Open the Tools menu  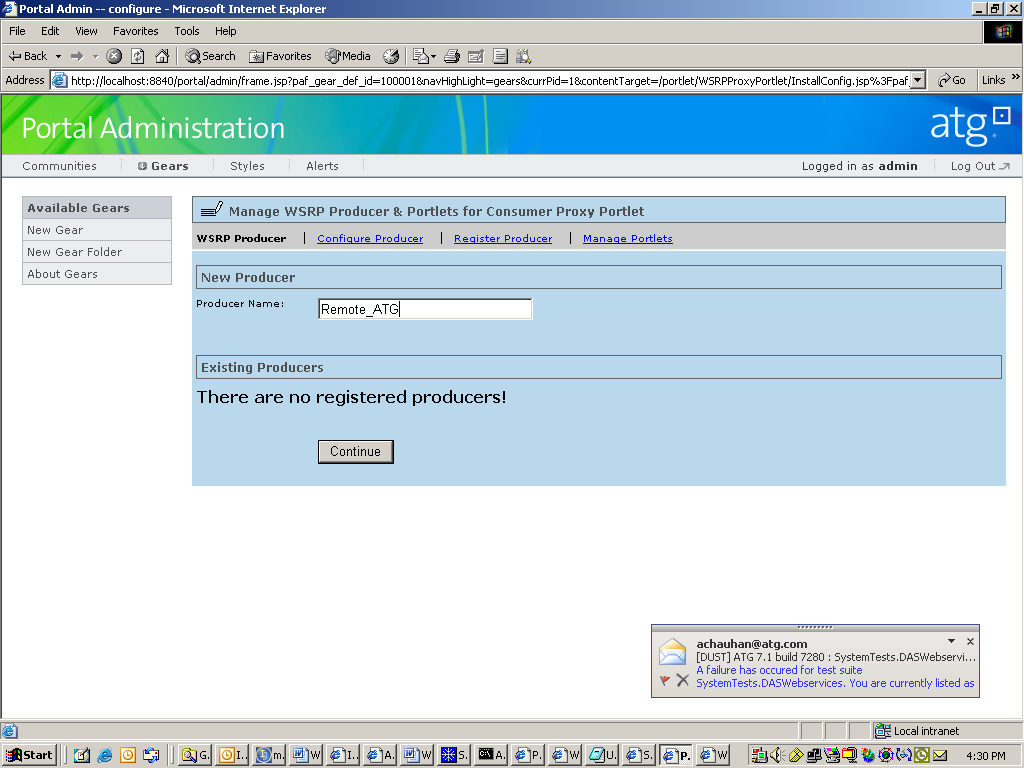(187, 31)
